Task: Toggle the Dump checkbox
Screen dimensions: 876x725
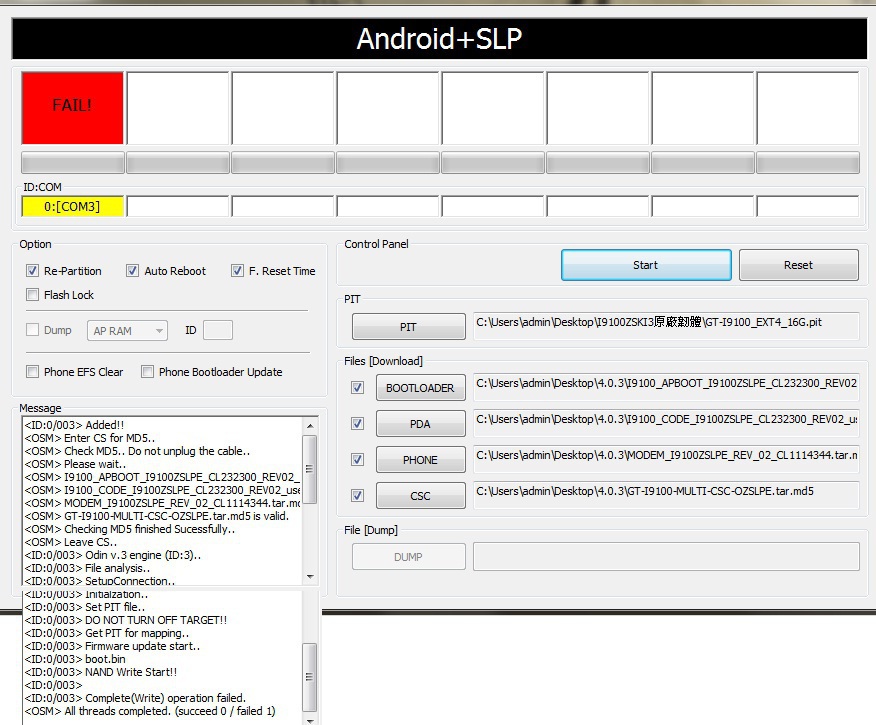Action: tap(32, 330)
